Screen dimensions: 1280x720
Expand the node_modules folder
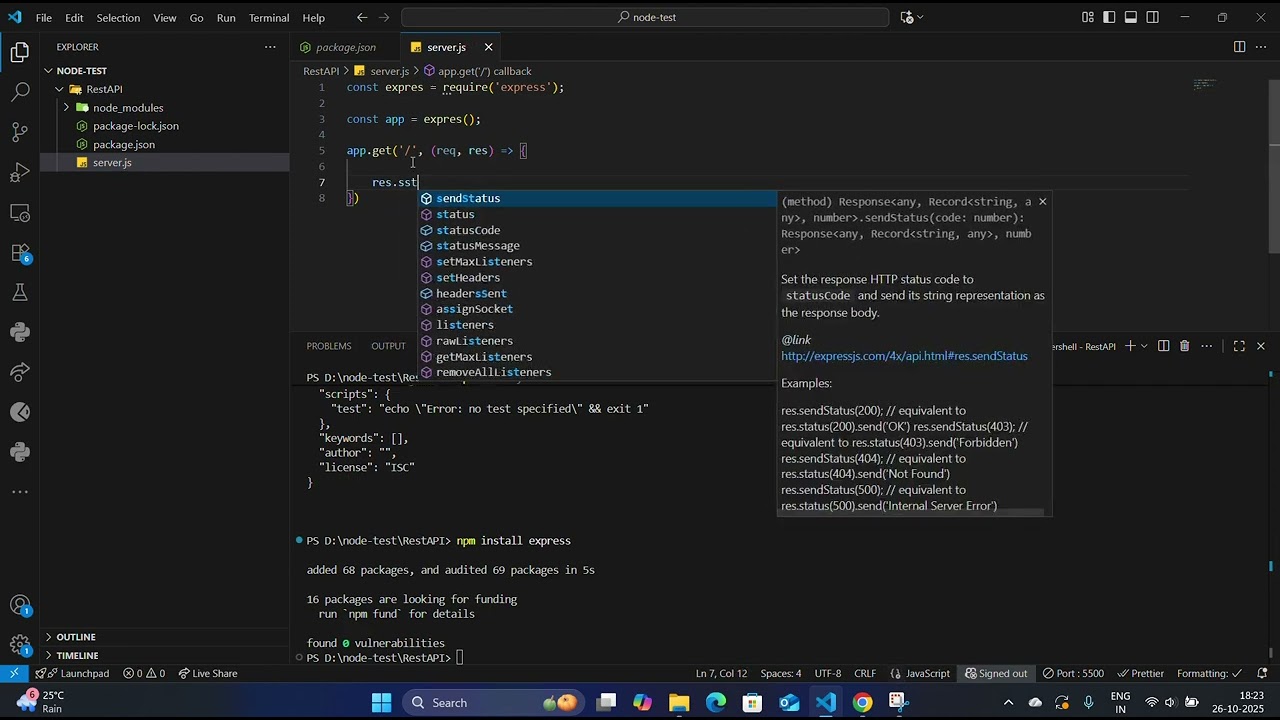click(x=67, y=107)
